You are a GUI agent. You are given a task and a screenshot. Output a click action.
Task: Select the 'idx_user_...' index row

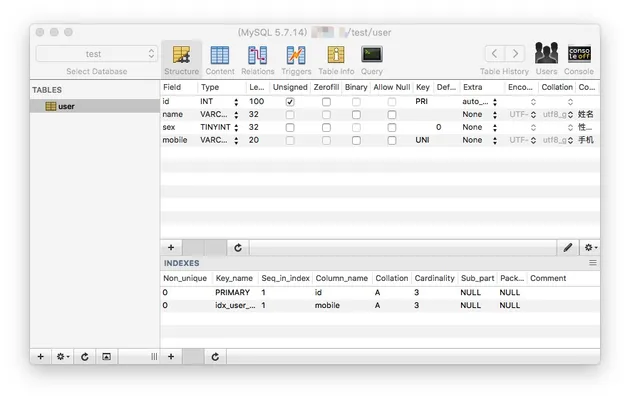point(380,305)
